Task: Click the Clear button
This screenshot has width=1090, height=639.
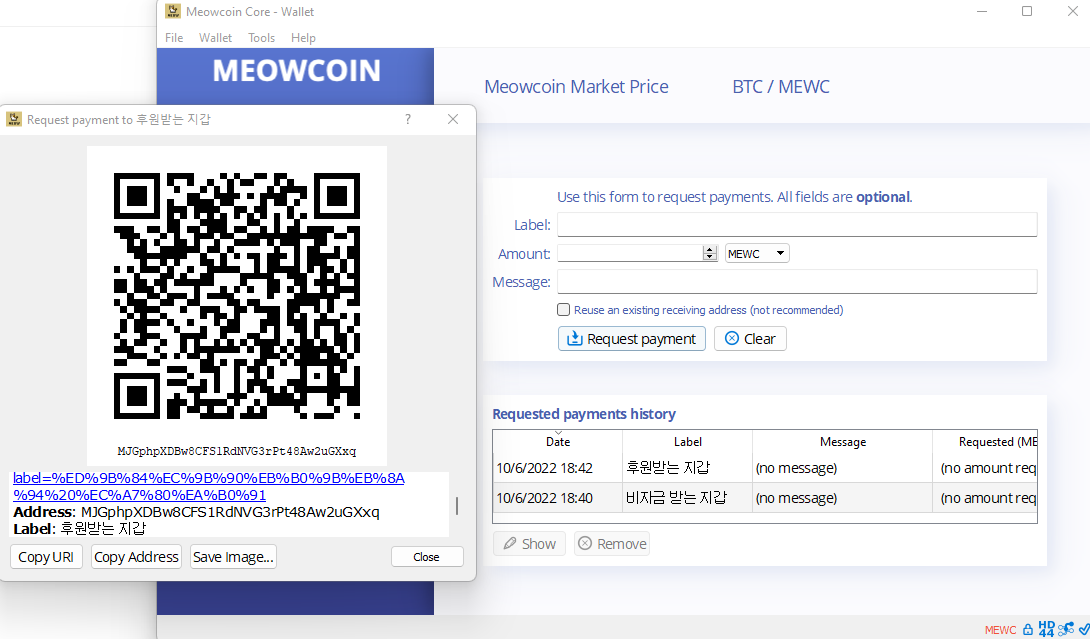Action: (x=750, y=339)
